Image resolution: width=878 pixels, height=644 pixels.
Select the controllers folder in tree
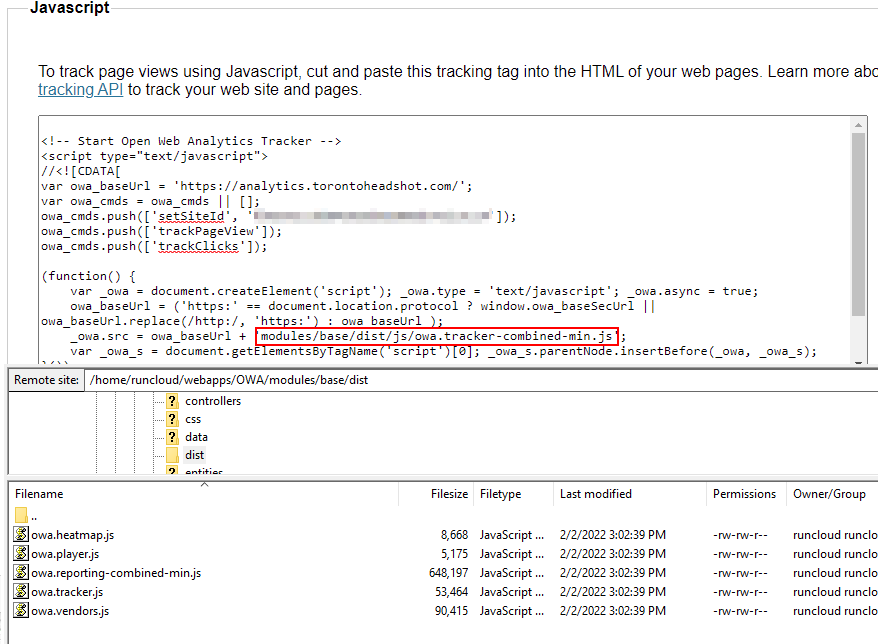pyautogui.click(x=213, y=401)
